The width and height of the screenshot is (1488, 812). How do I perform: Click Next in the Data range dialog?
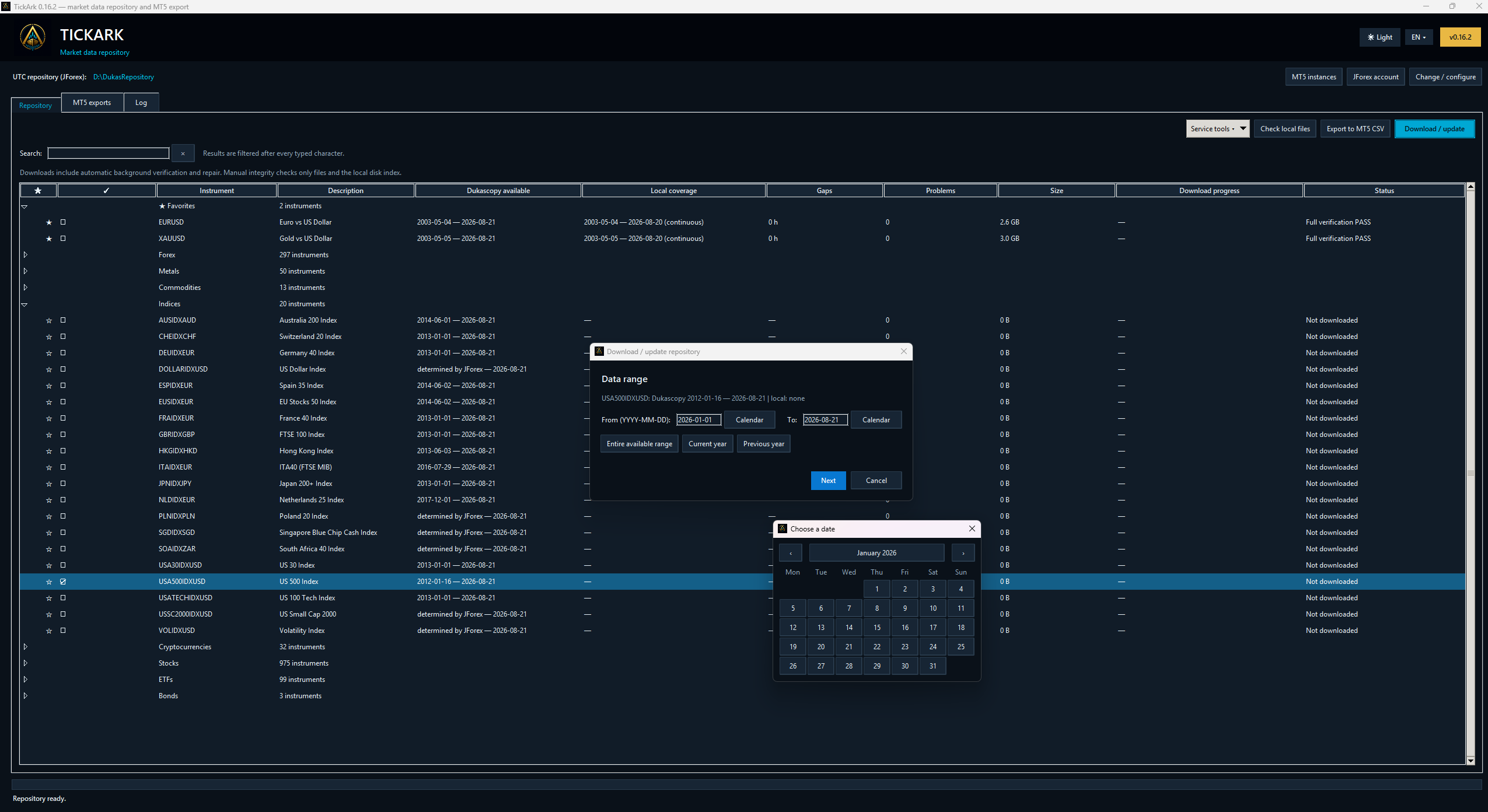(828, 481)
